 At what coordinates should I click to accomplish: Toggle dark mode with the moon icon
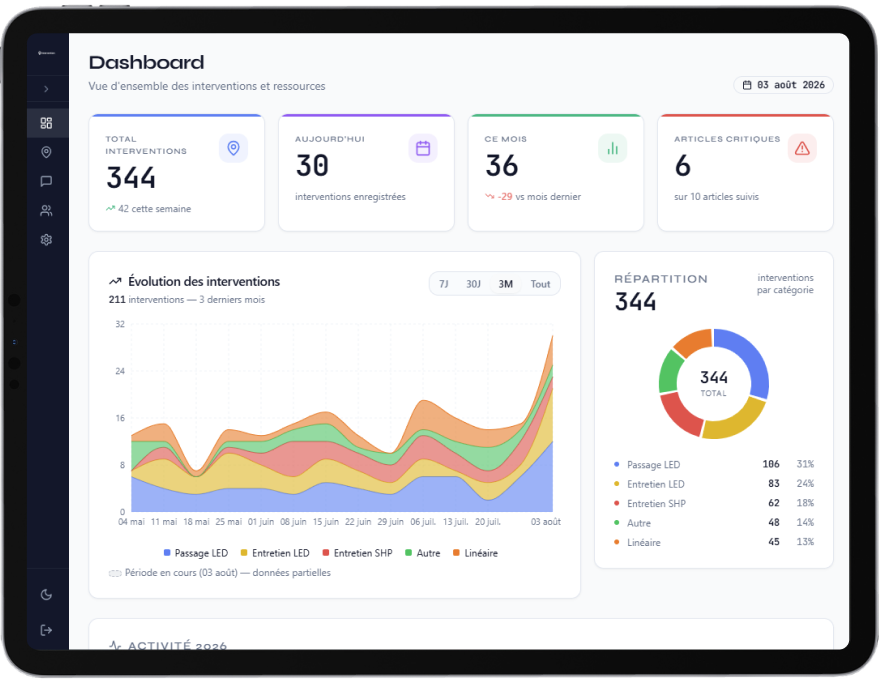coord(47,595)
